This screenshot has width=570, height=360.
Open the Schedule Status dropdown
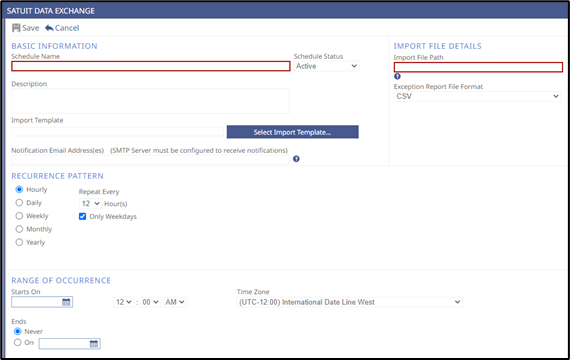(x=326, y=66)
